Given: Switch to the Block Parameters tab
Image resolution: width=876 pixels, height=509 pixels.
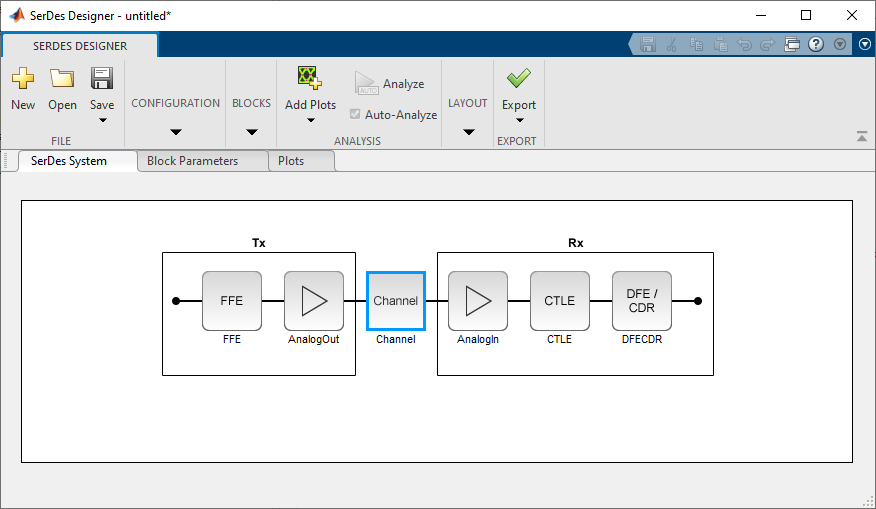Looking at the screenshot, I should pyautogui.click(x=192, y=161).
